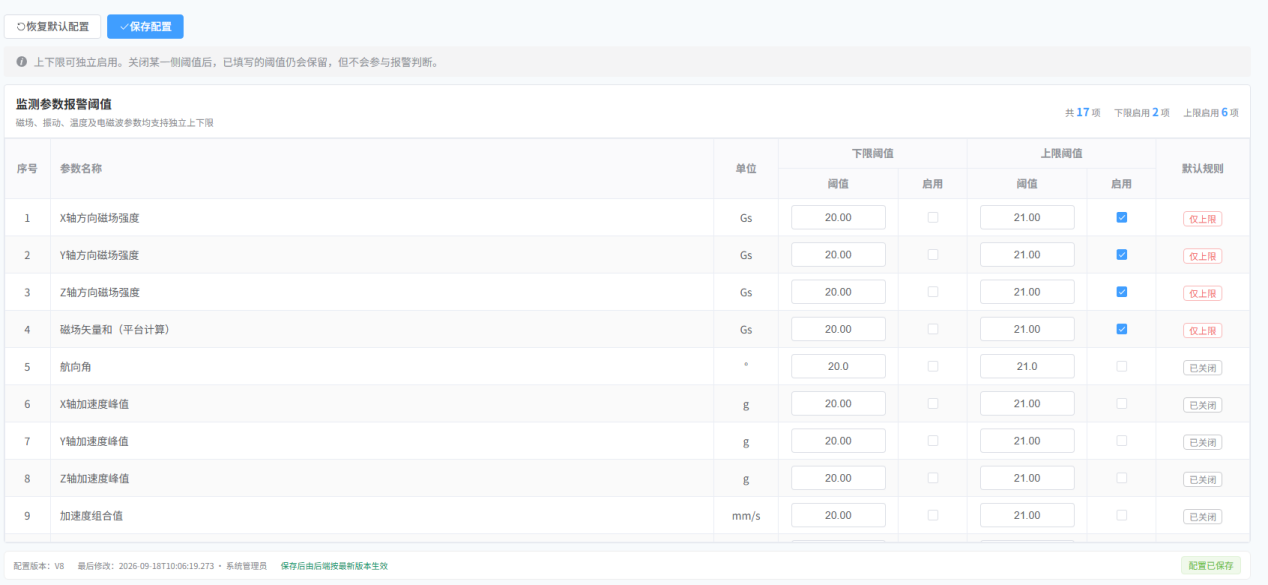This screenshot has width=1268, height=585.
Task: Focus lower threshold input for Z轴加速度峰值
Action: 838,478
